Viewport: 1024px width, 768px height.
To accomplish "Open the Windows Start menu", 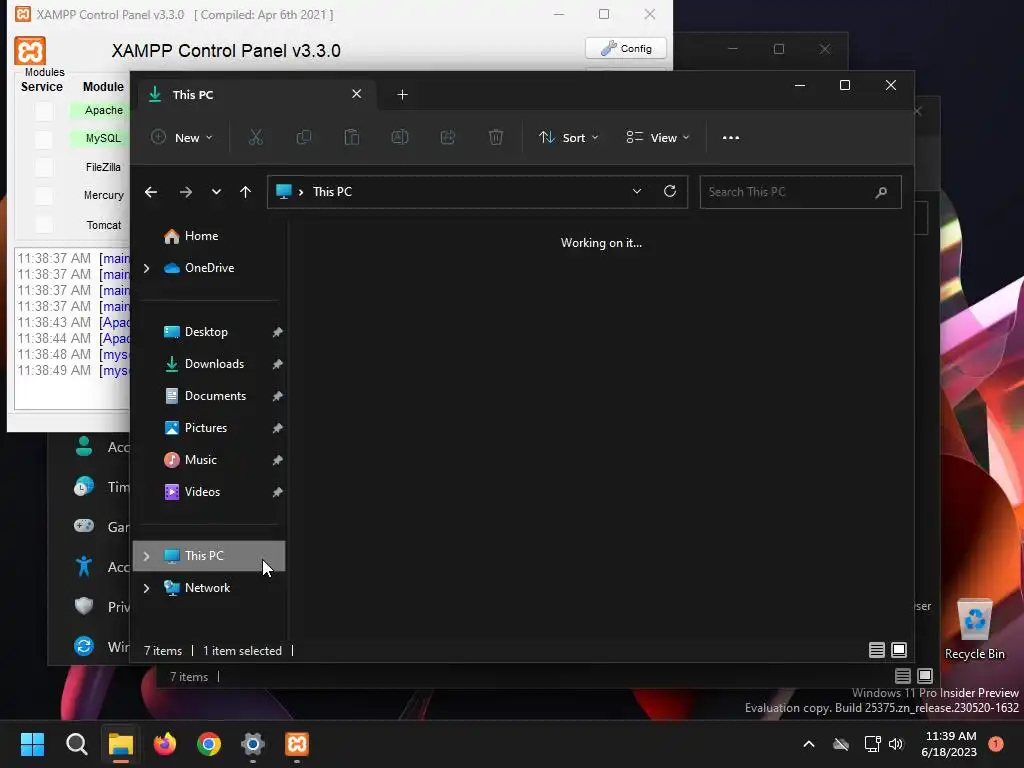I will coord(32,744).
